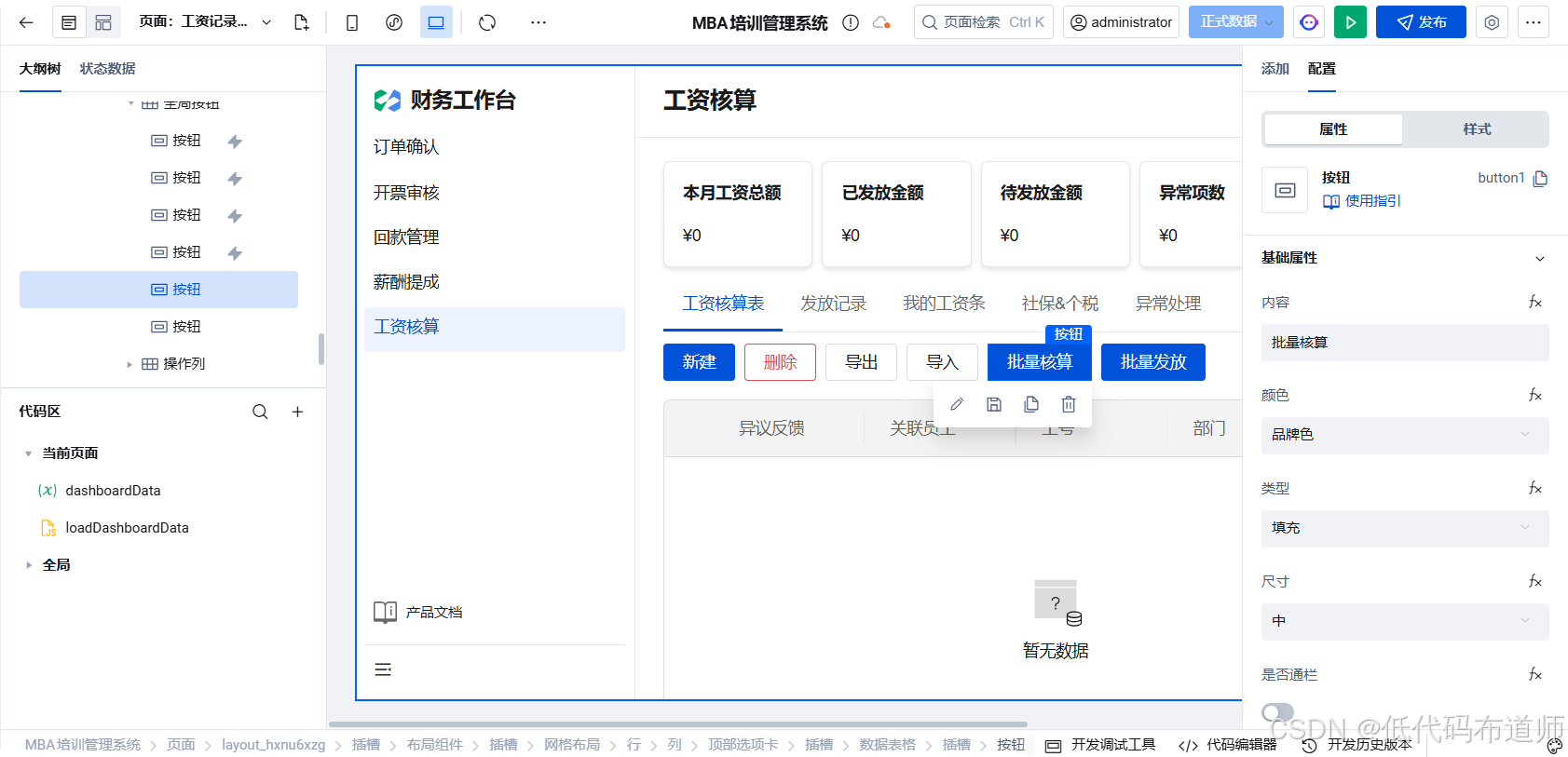
Task: Toggle the 是否通栏 switch
Action: pos(1277,712)
